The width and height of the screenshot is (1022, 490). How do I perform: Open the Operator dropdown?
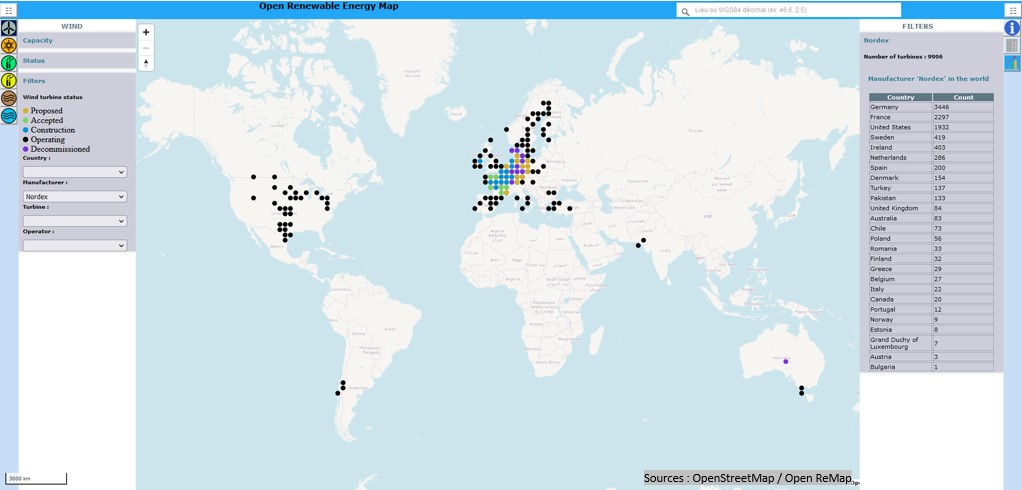(x=75, y=245)
